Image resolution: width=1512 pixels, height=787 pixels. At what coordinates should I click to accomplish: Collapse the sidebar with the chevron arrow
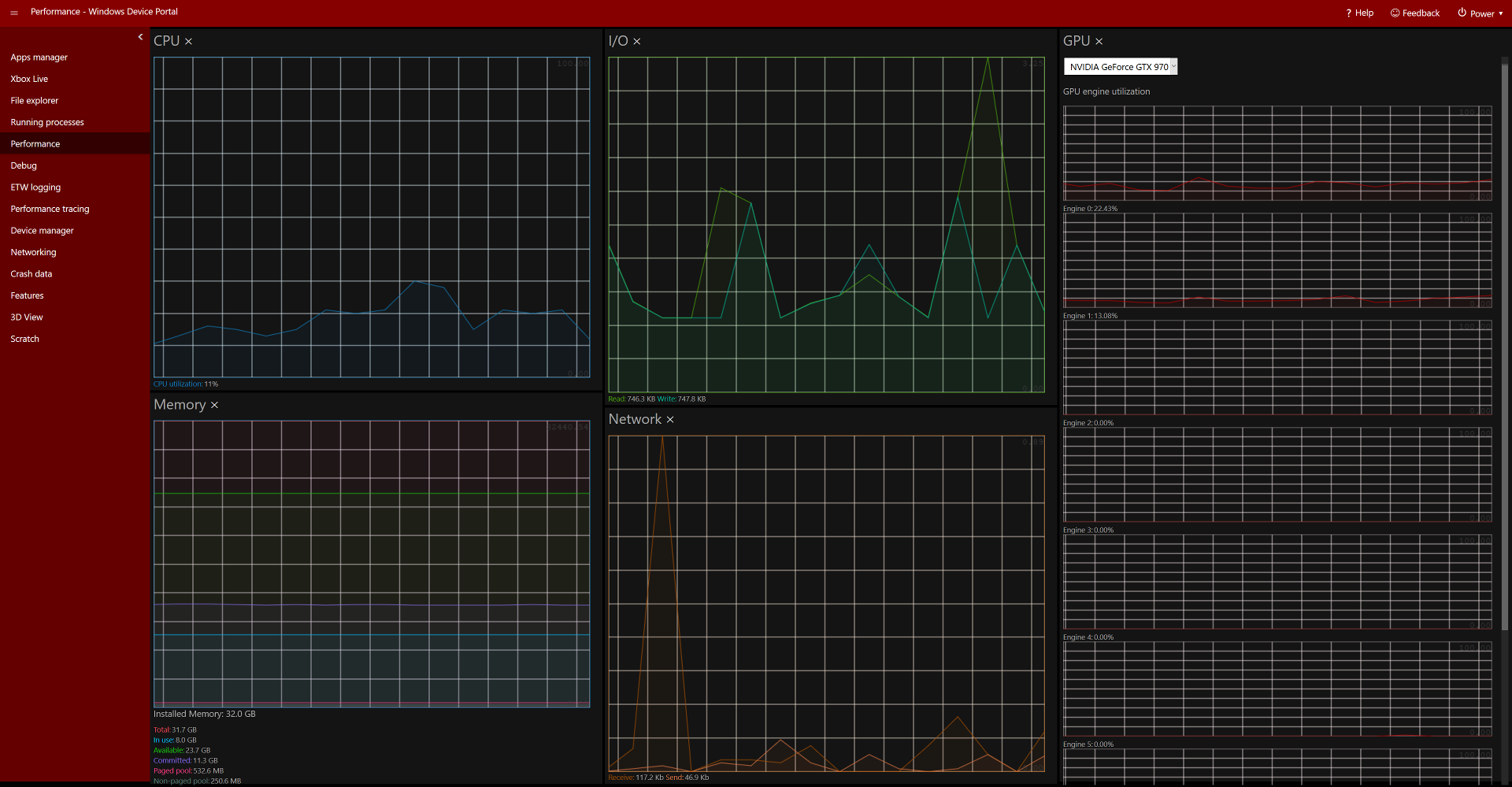(x=140, y=37)
